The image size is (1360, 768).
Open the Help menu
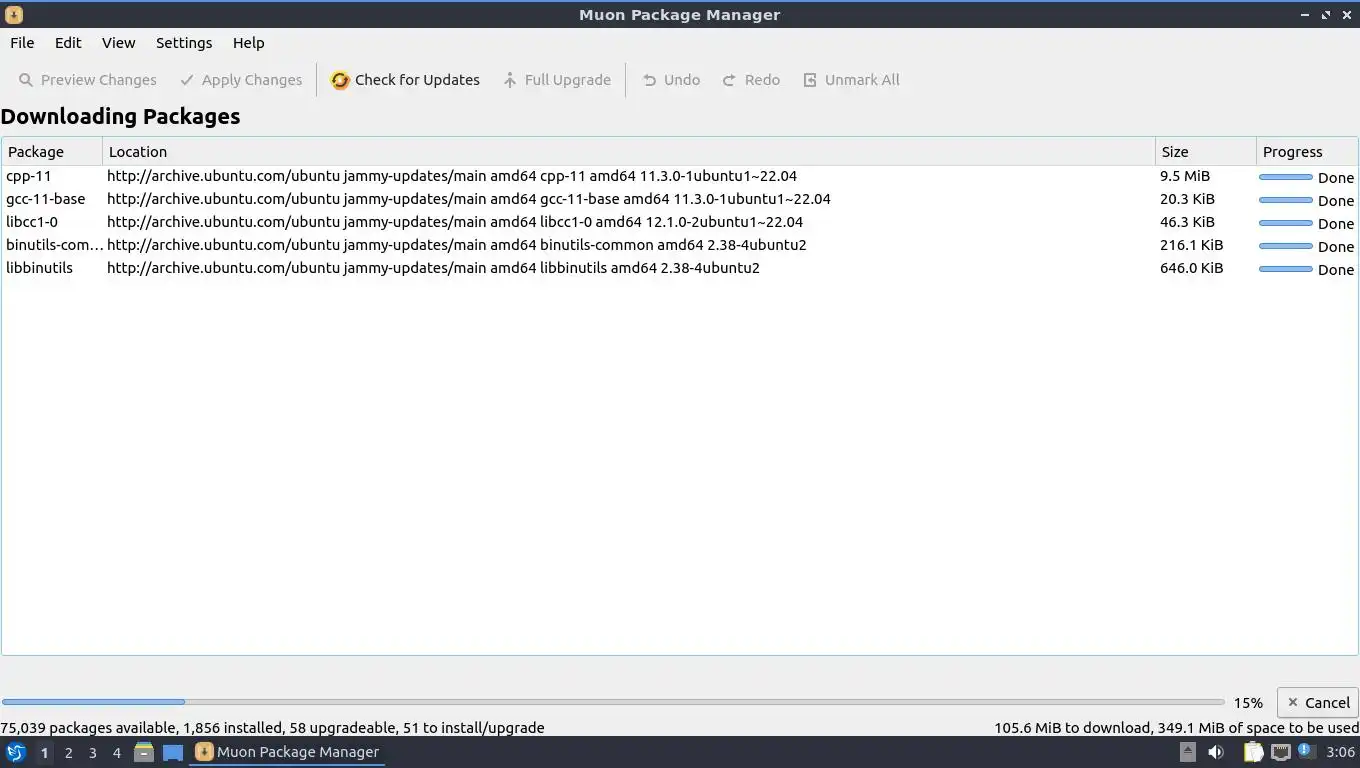248,43
